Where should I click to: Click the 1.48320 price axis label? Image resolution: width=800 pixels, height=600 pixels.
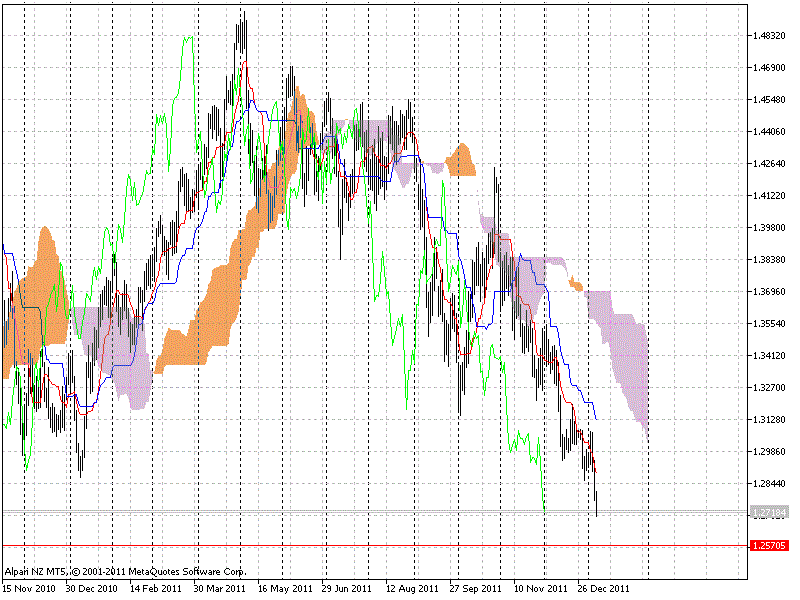point(772,36)
